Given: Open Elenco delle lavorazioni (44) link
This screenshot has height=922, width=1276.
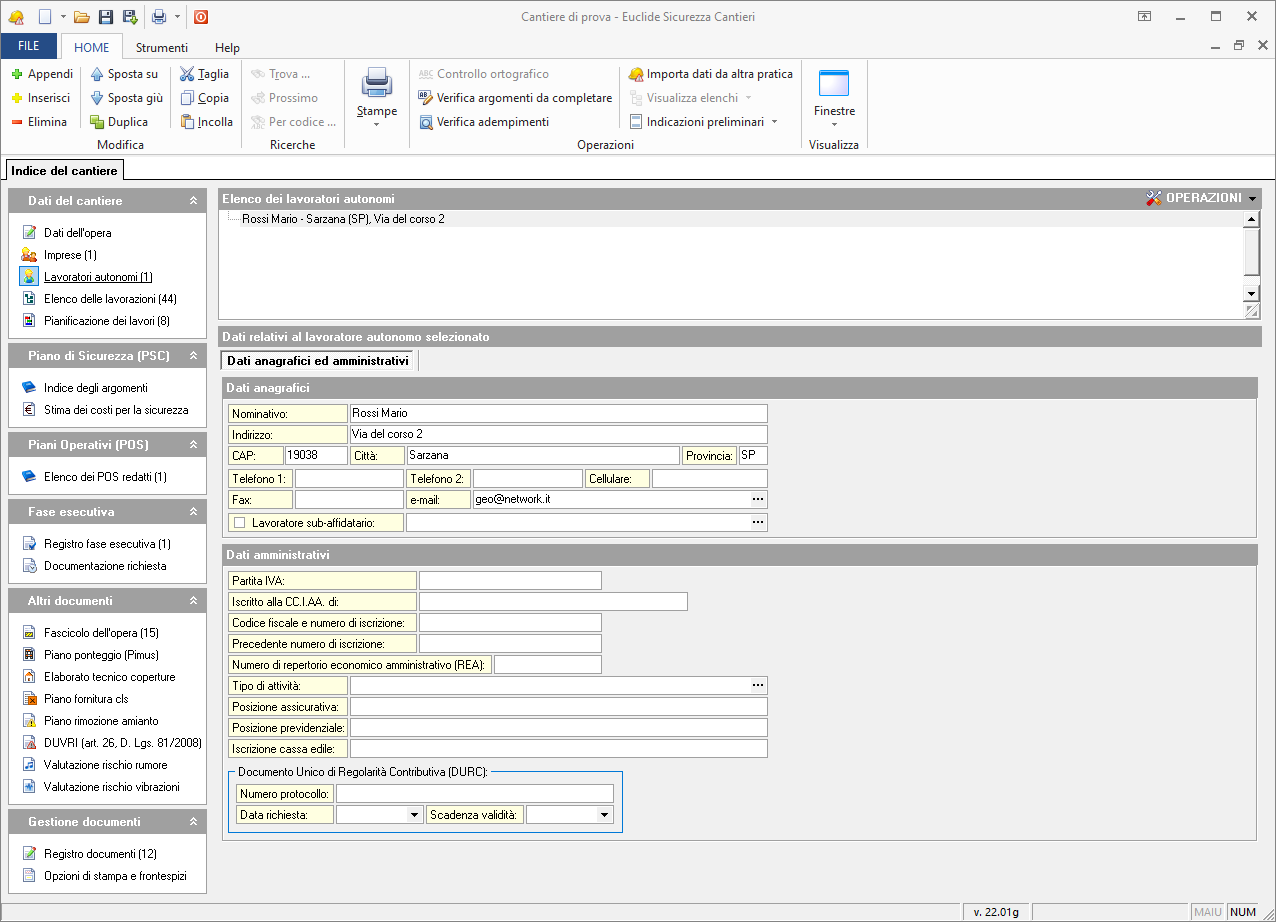Looking at the screenshot, I should 110,299.
